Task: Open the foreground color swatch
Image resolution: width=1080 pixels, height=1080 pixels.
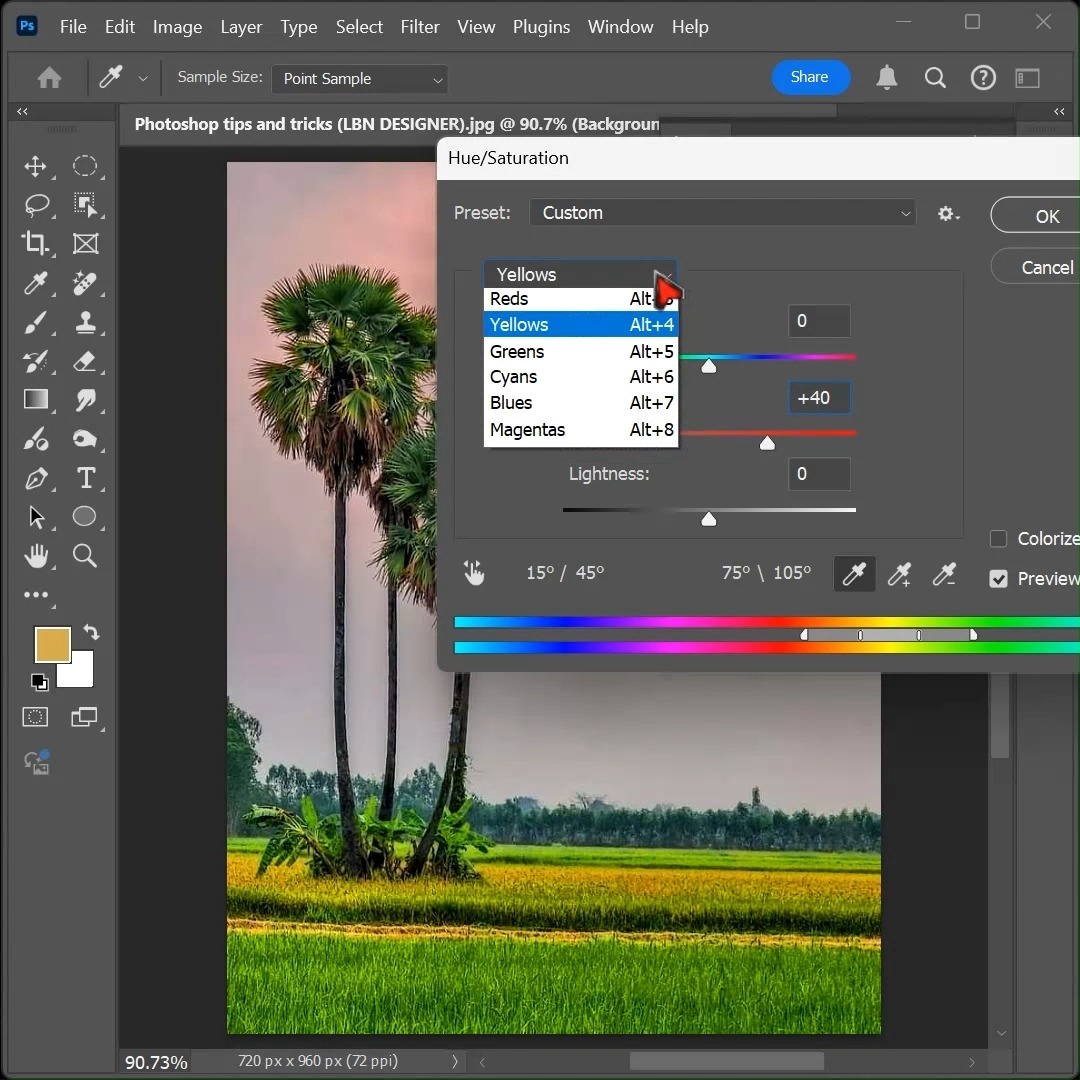Action: (x=52, y=644)
